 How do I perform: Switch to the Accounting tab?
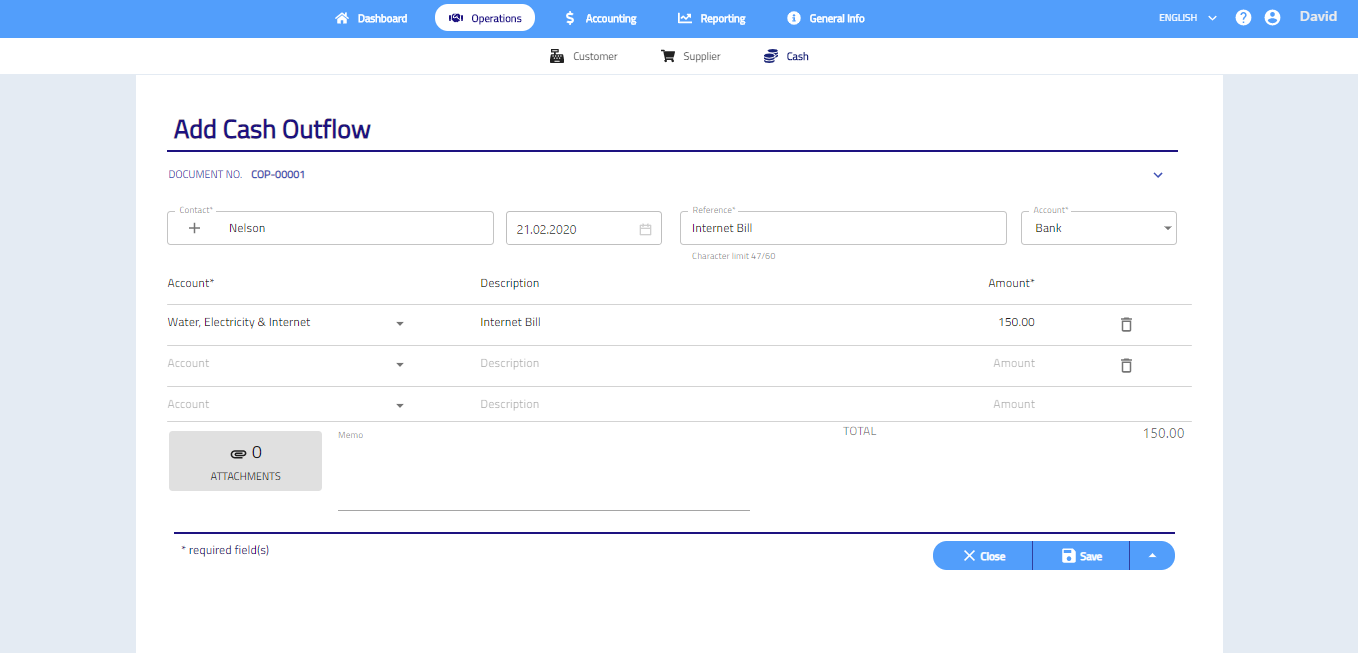point(600,18)
